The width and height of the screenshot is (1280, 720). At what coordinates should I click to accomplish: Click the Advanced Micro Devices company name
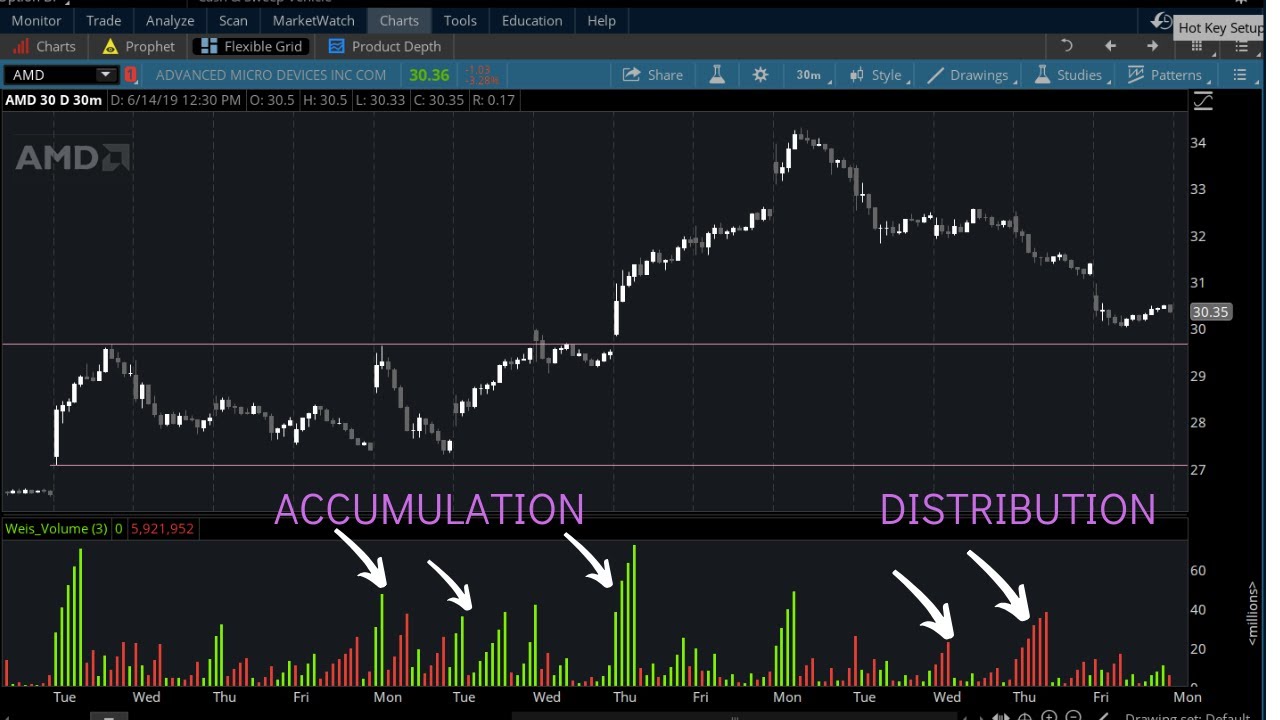click(271, 75)
